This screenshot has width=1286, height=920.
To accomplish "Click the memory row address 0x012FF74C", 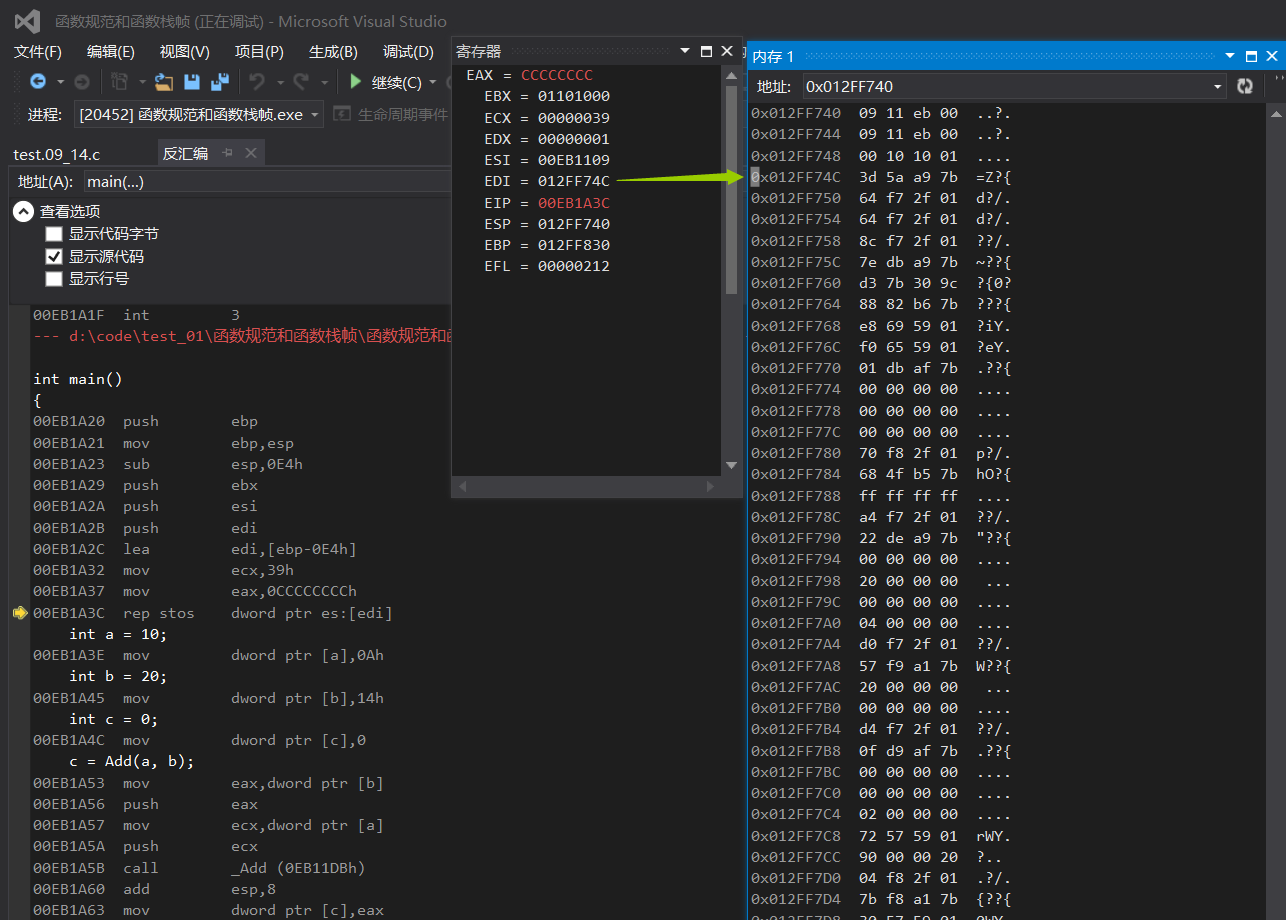I will 796,177.
